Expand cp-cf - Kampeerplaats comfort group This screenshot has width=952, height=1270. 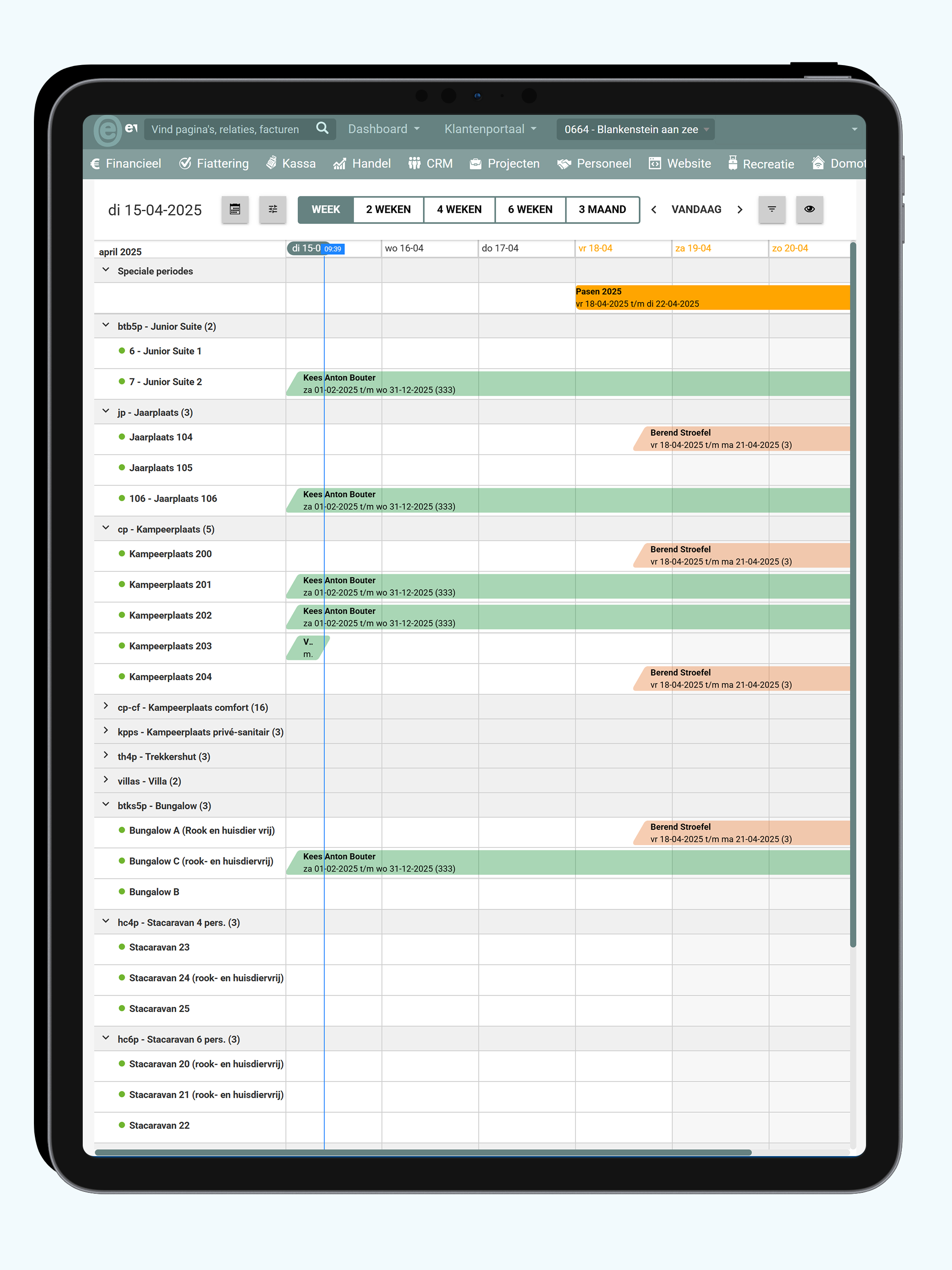click(106, 706)
